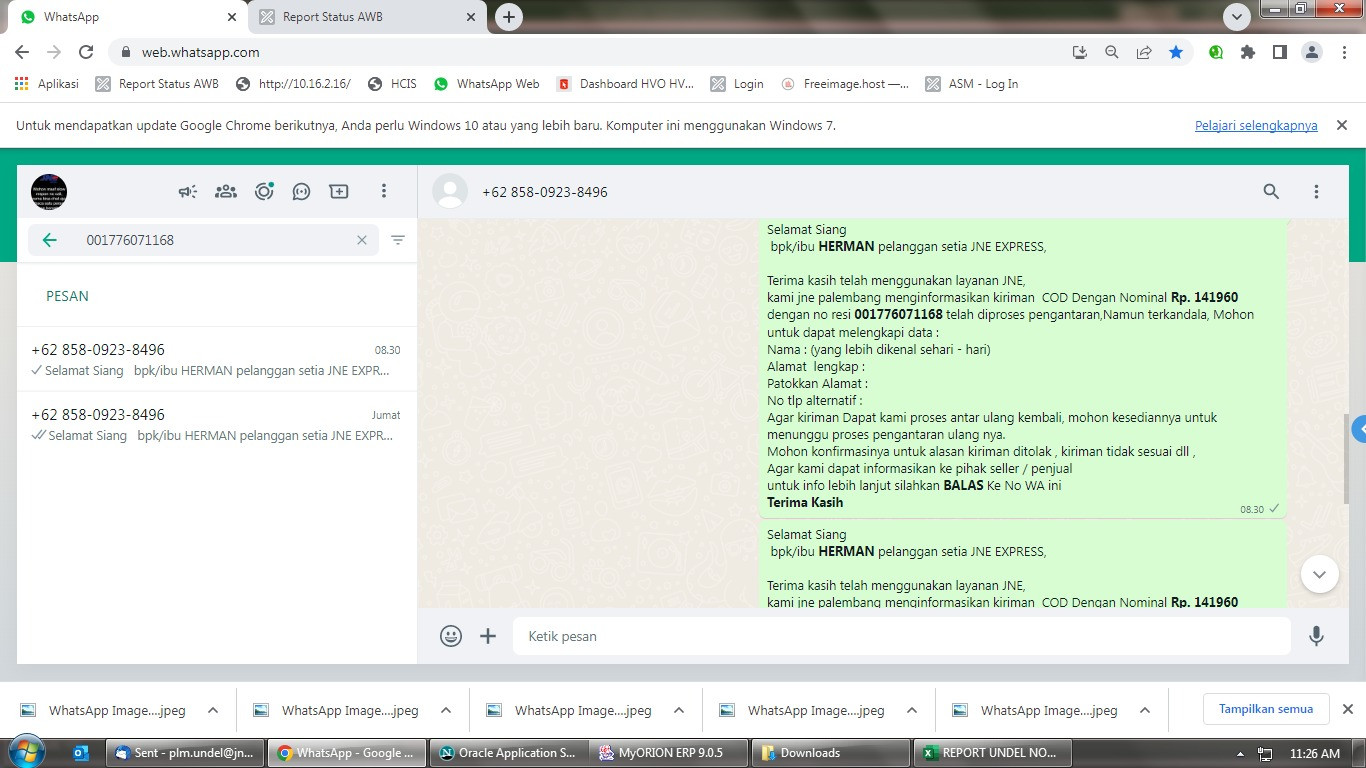The height and width of the screenshot is (768, 1366).
Task: Switch to the Report Status AWB tab
Action: point(365,17)
